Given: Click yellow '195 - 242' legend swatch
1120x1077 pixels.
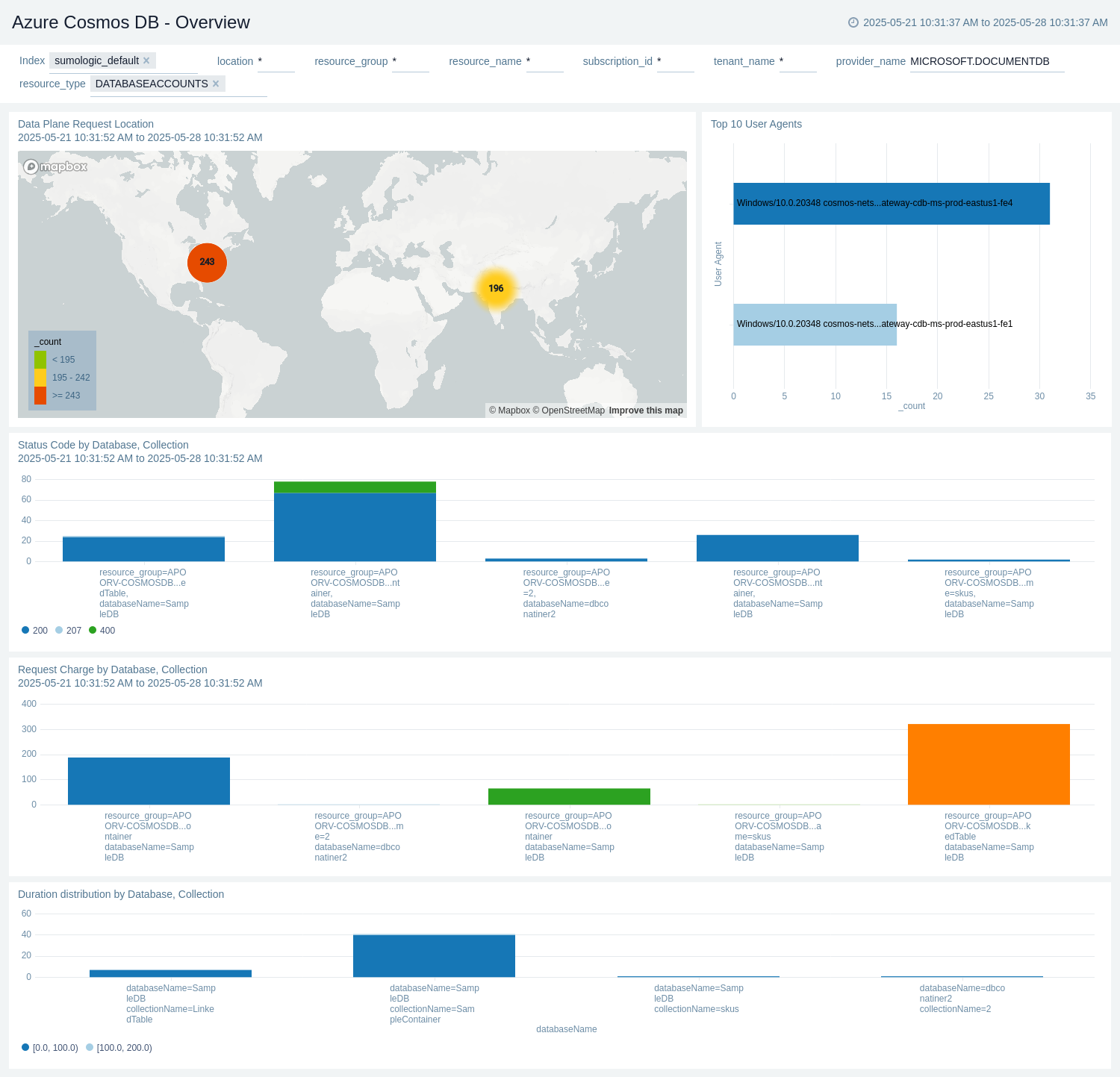Looking at the screenshot, I should pyautogui.click(x=40, y=378).
